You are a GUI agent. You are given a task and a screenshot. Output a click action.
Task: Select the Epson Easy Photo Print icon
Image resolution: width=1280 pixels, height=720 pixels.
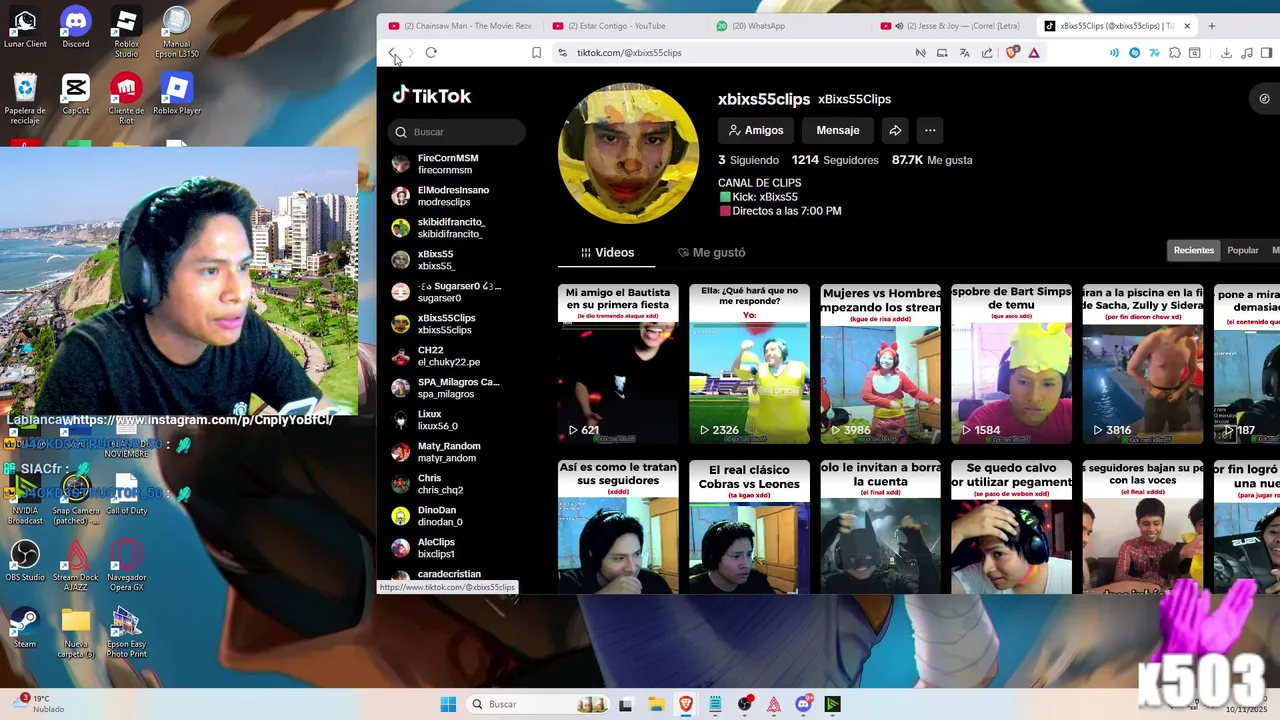point(126,633)
